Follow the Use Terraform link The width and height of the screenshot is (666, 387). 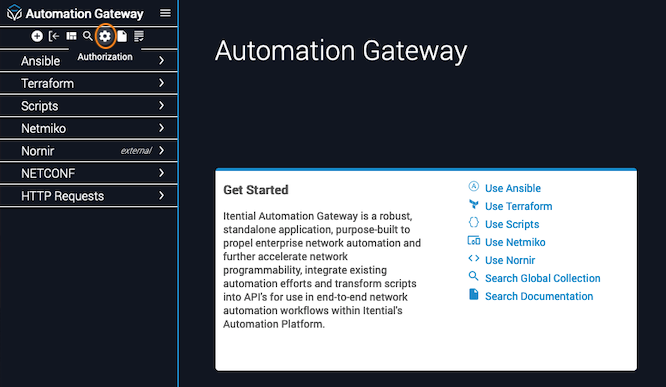pos(519,206)
